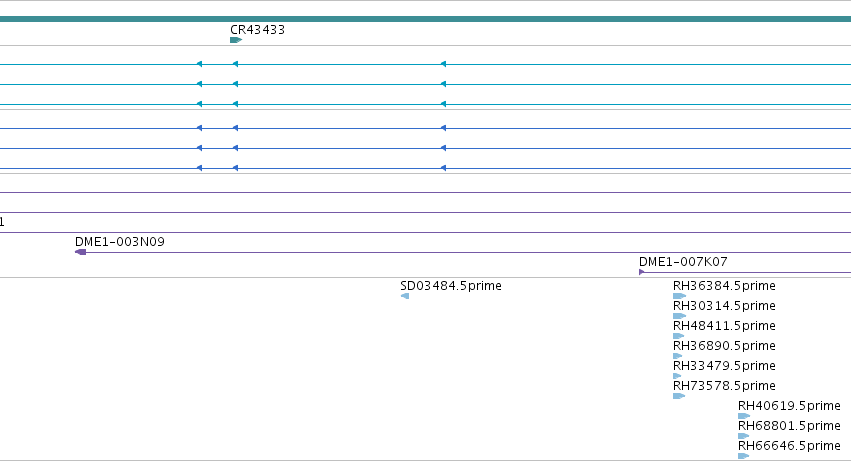Select the RH30314.5prime EST glyph
Image resolution: width=851 pixels, height=461 pixels.
point(679,316)
